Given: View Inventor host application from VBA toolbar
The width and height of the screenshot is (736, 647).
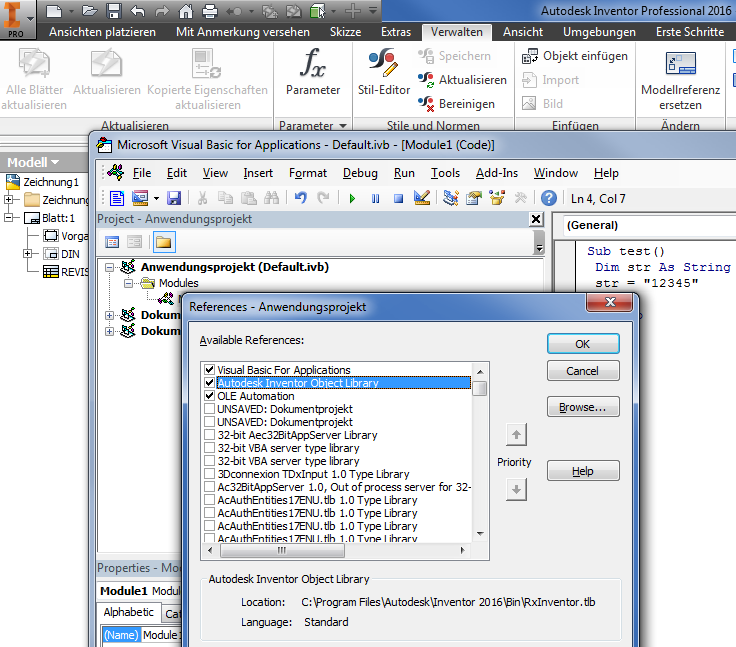Looking at the screenshot, I should pyautogui.click(x=117, y=198).
